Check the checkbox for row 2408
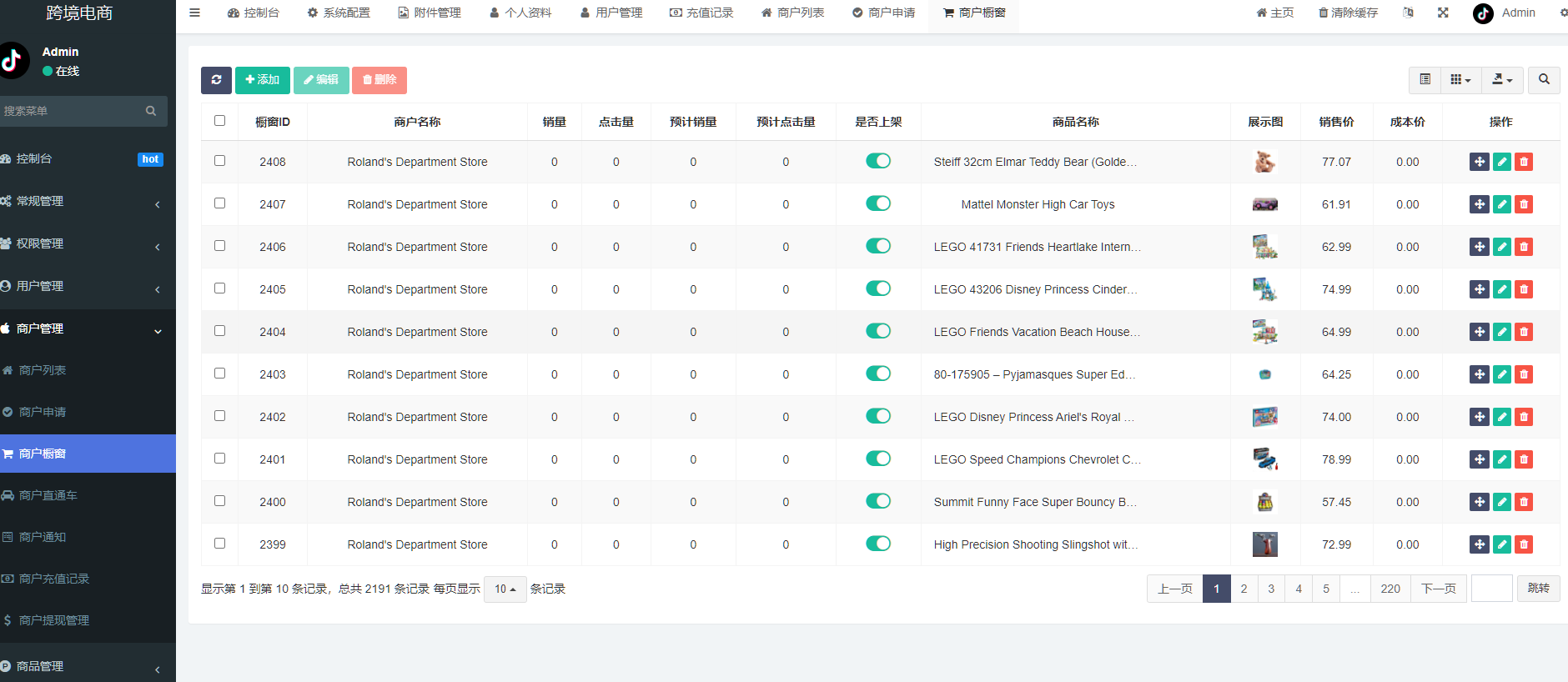The width and height of the screenshot is (1568, 682). click(x=220, y=161)
